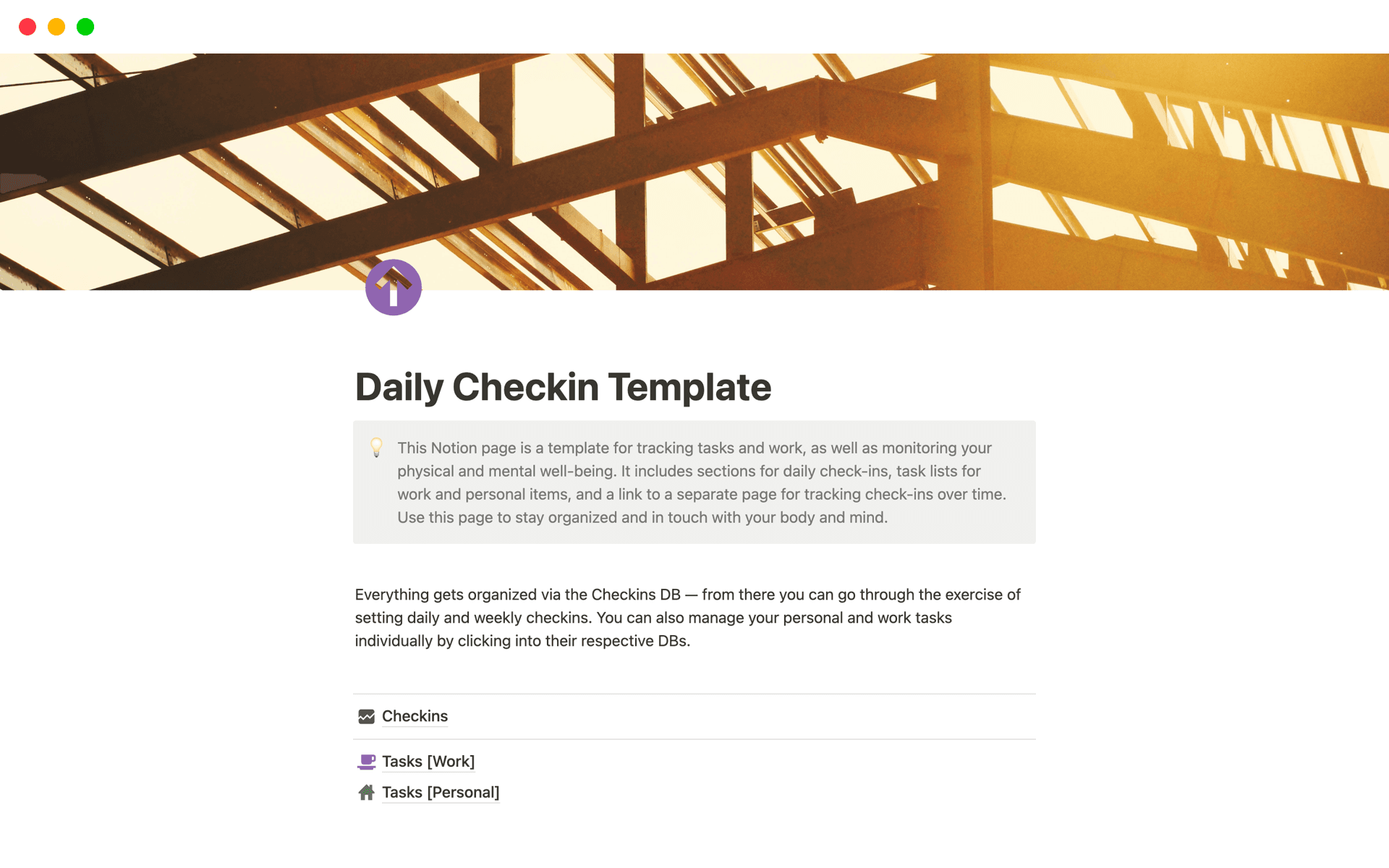Screen dimensions: 1389x868
Task: Click the Checkins chart icon
Action: pos(368,716)
